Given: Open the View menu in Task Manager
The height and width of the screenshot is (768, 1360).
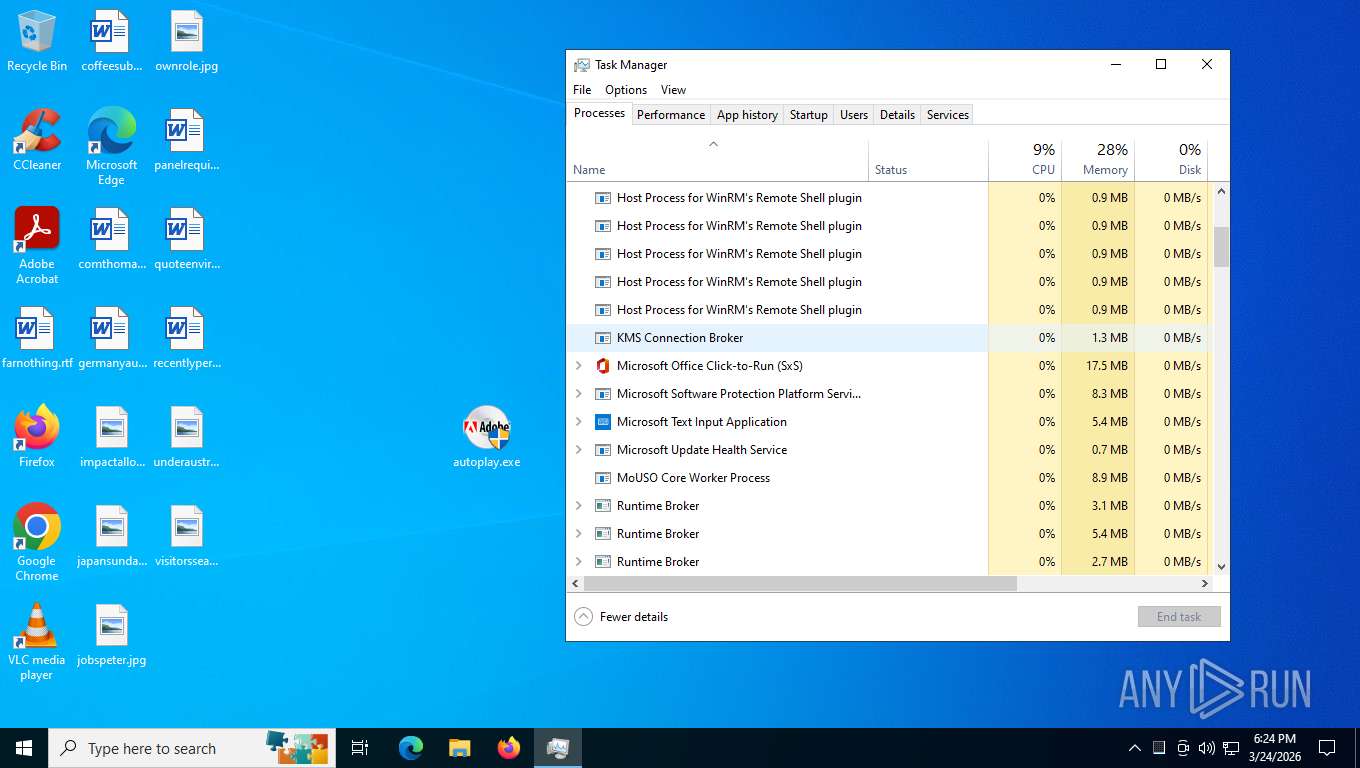Looking at the screenshot, I should (673, 90).
